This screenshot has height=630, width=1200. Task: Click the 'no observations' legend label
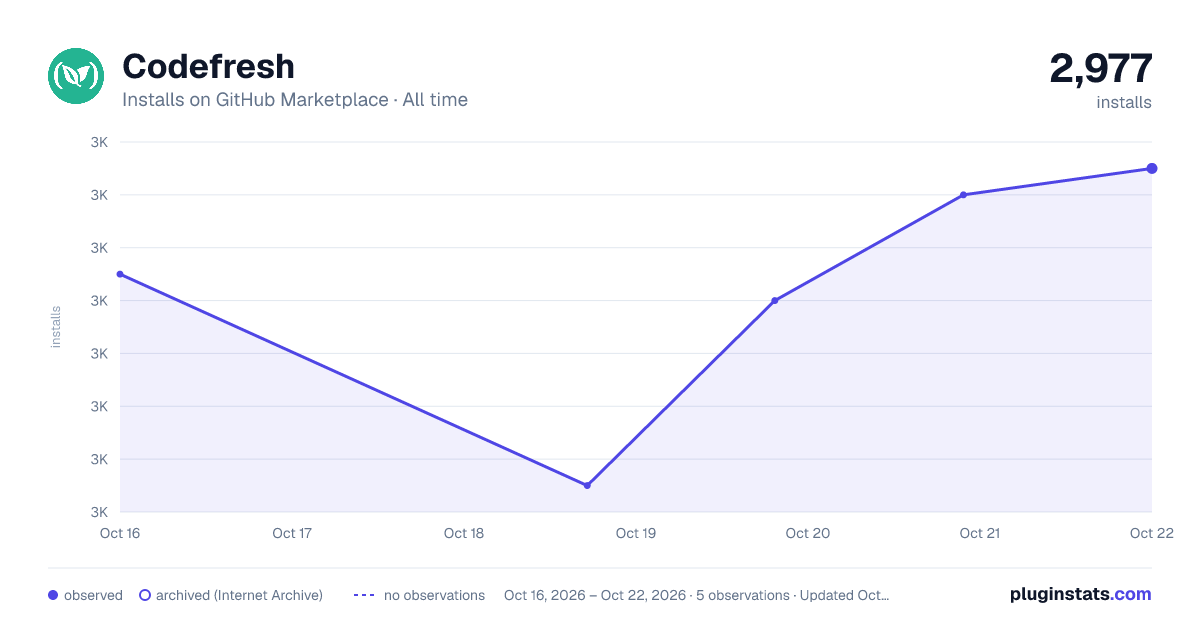click(434, 595)
